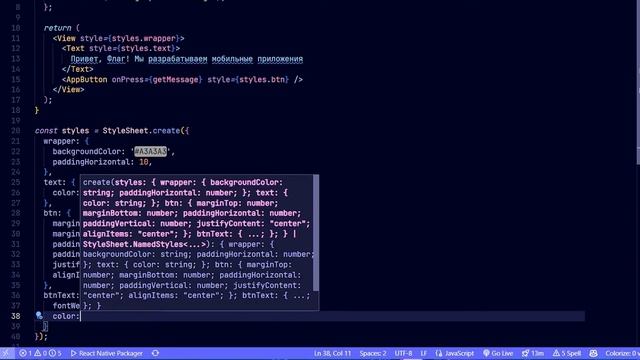Start React Native Packager from status bar
Viewport: 640px width, 360px height.
click(x=107, y=353)
